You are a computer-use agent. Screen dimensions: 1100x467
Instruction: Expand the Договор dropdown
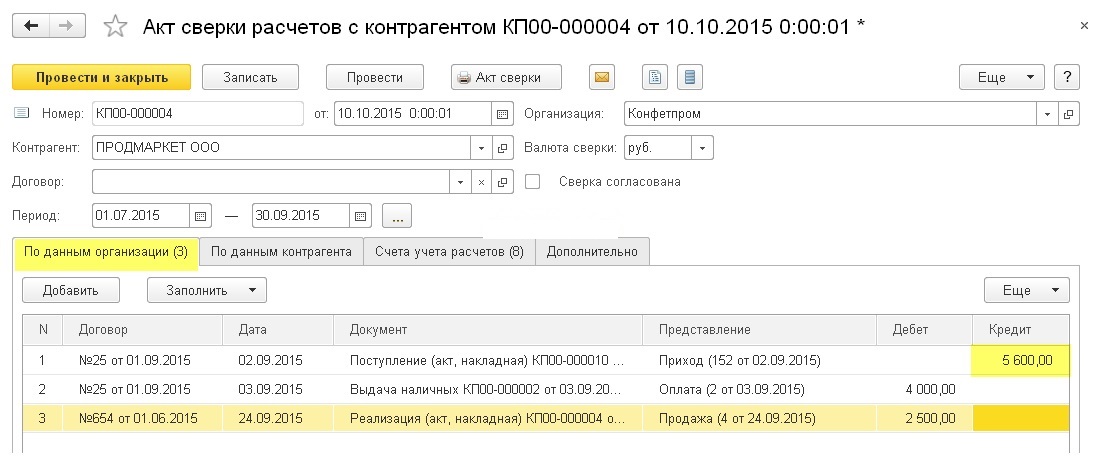[x=460, y=182]
